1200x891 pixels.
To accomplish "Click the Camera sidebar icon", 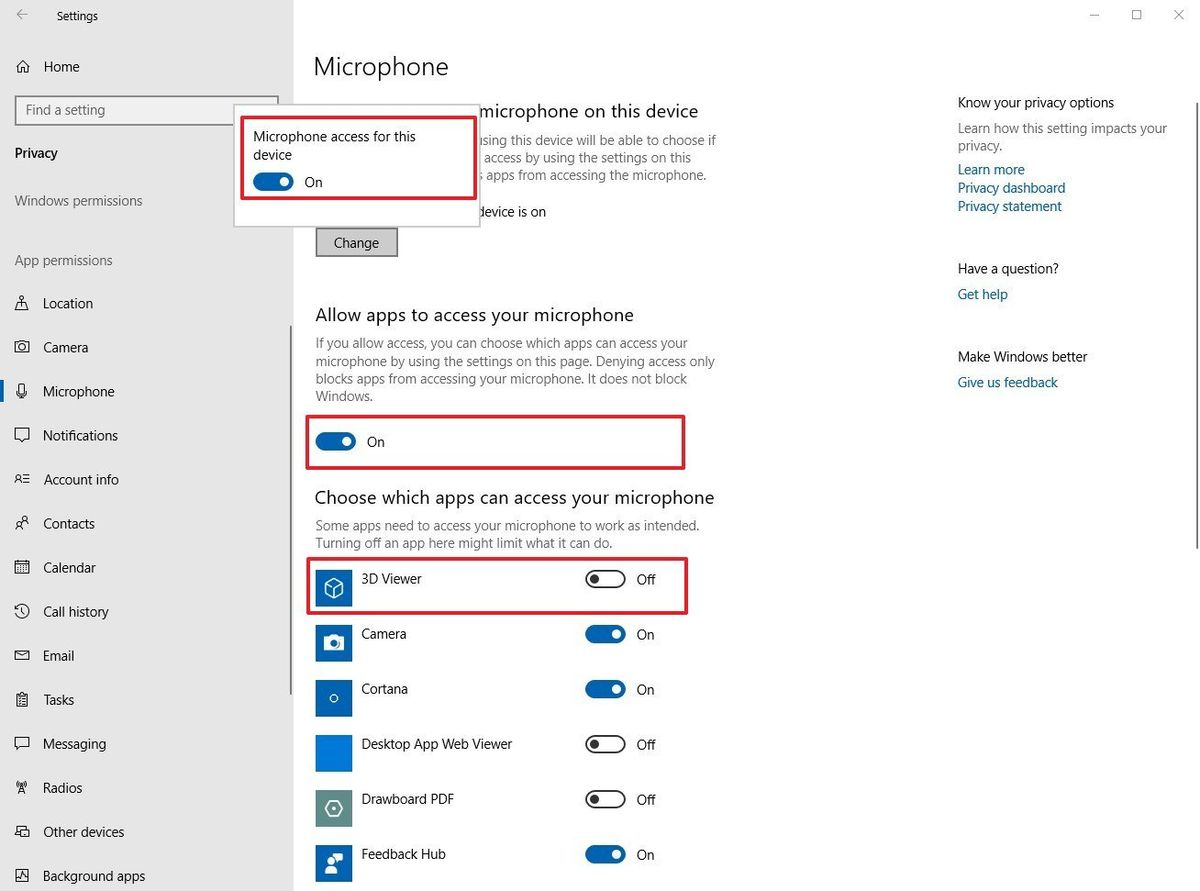I will pyautogui.click(x=22, y=347).
